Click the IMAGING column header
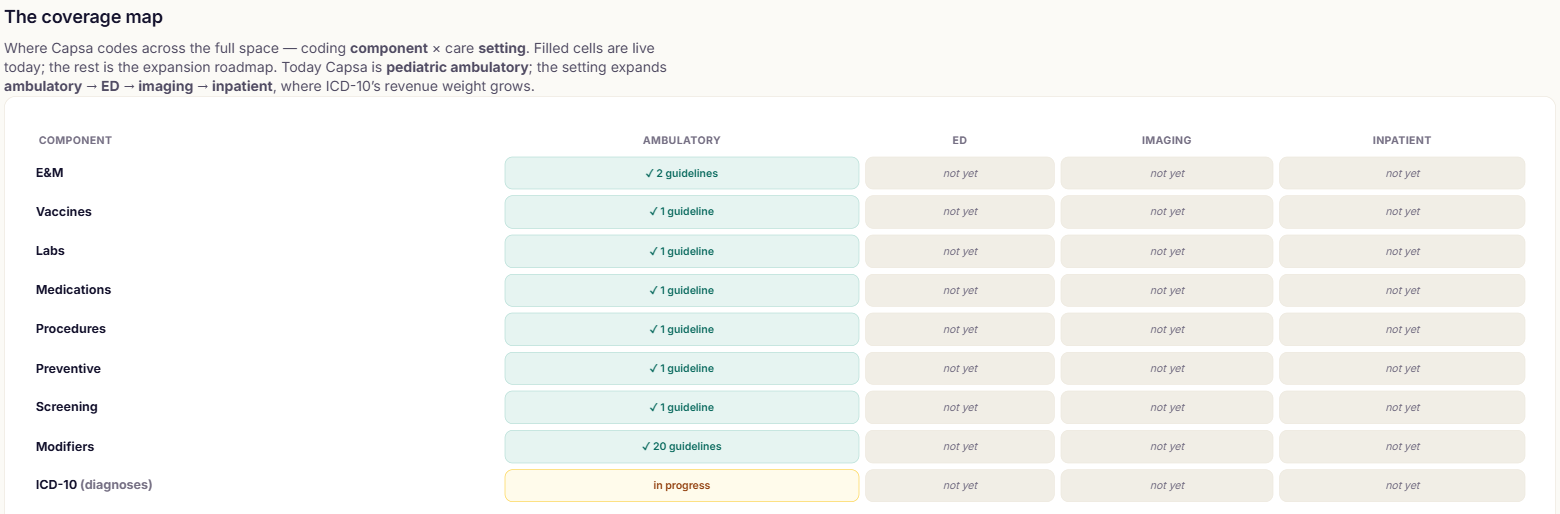 tap(1167, 140)
